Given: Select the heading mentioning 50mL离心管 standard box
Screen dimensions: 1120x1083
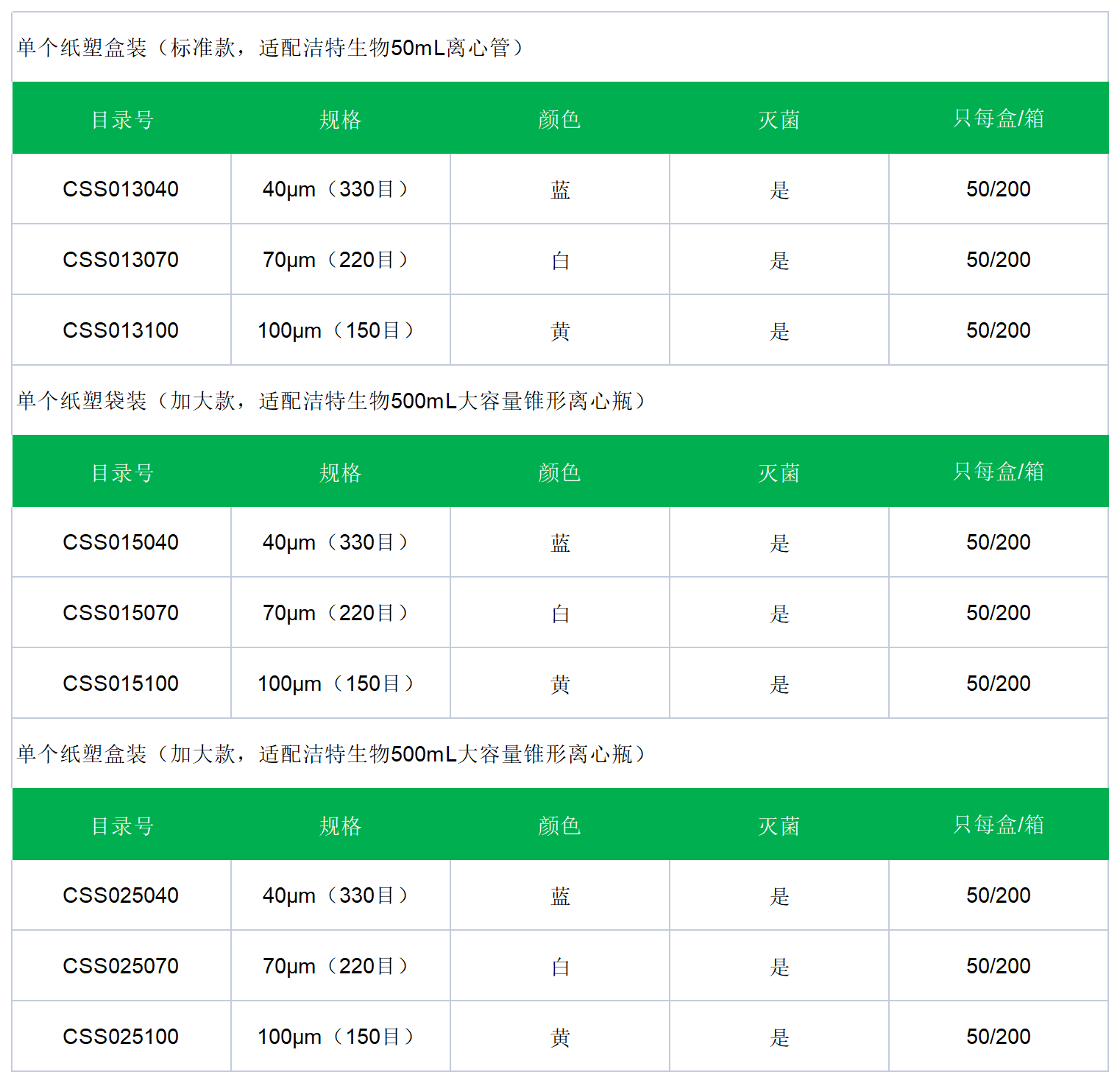Looking at the screenshot, I should click(x=271, y=48).
